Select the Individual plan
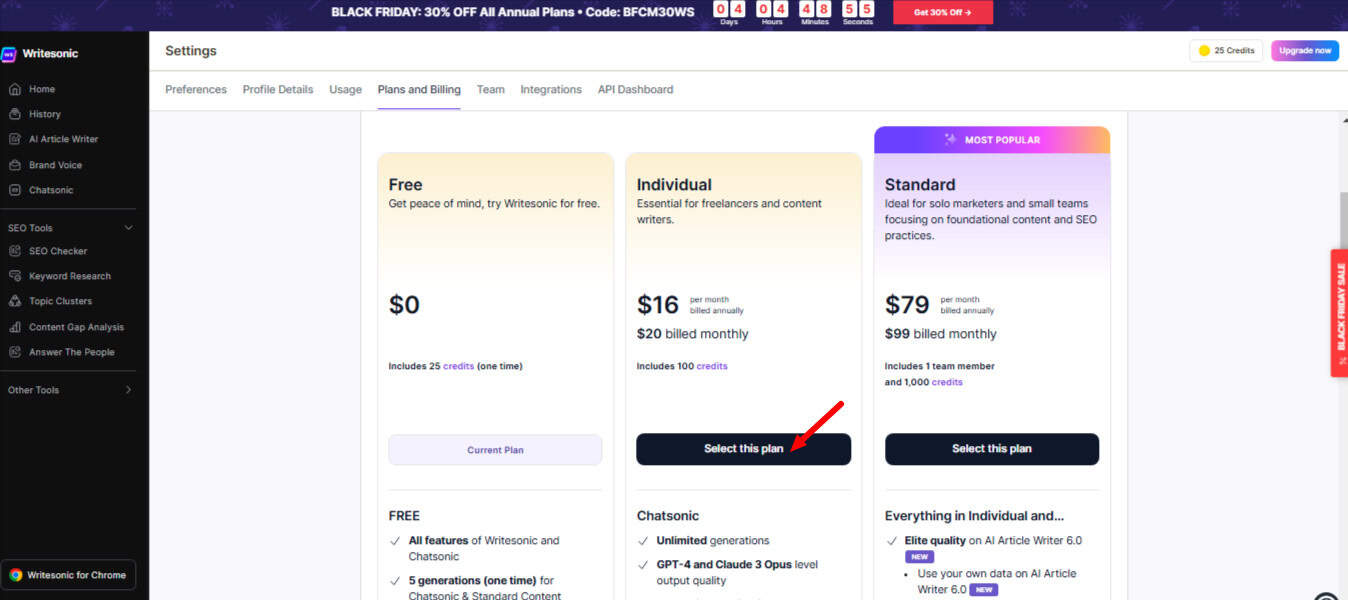This screenshot has width=1348, height=600. tap(743, 449)
